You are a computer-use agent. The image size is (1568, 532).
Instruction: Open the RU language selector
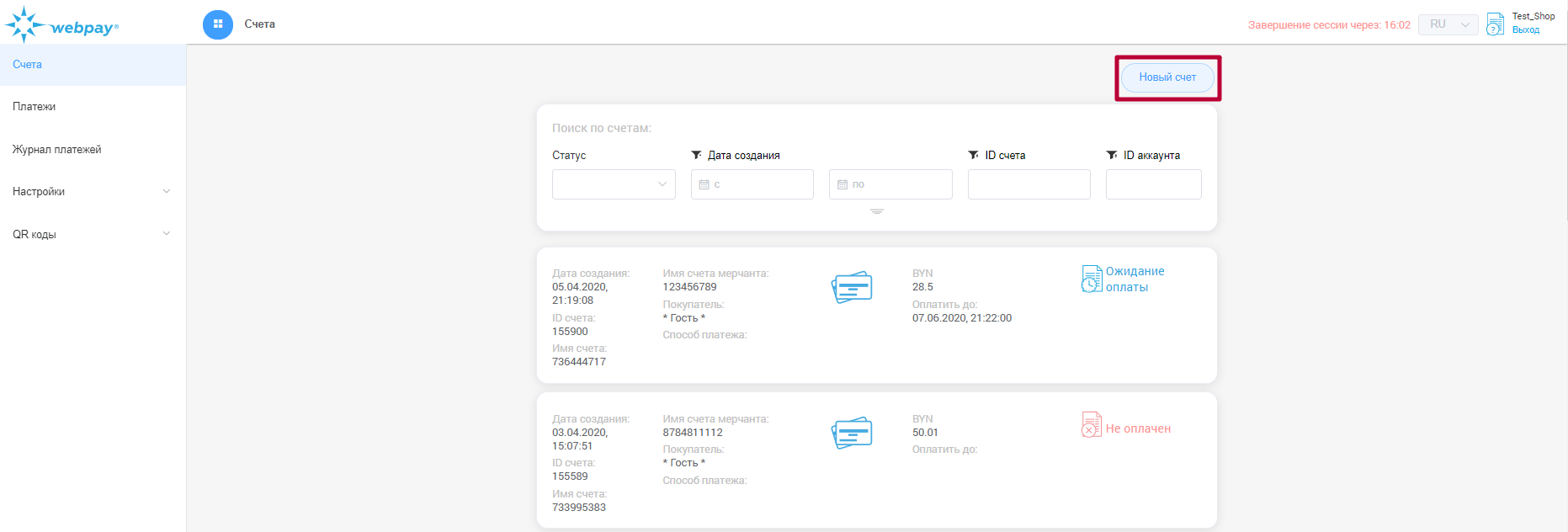click(1448, 24)
